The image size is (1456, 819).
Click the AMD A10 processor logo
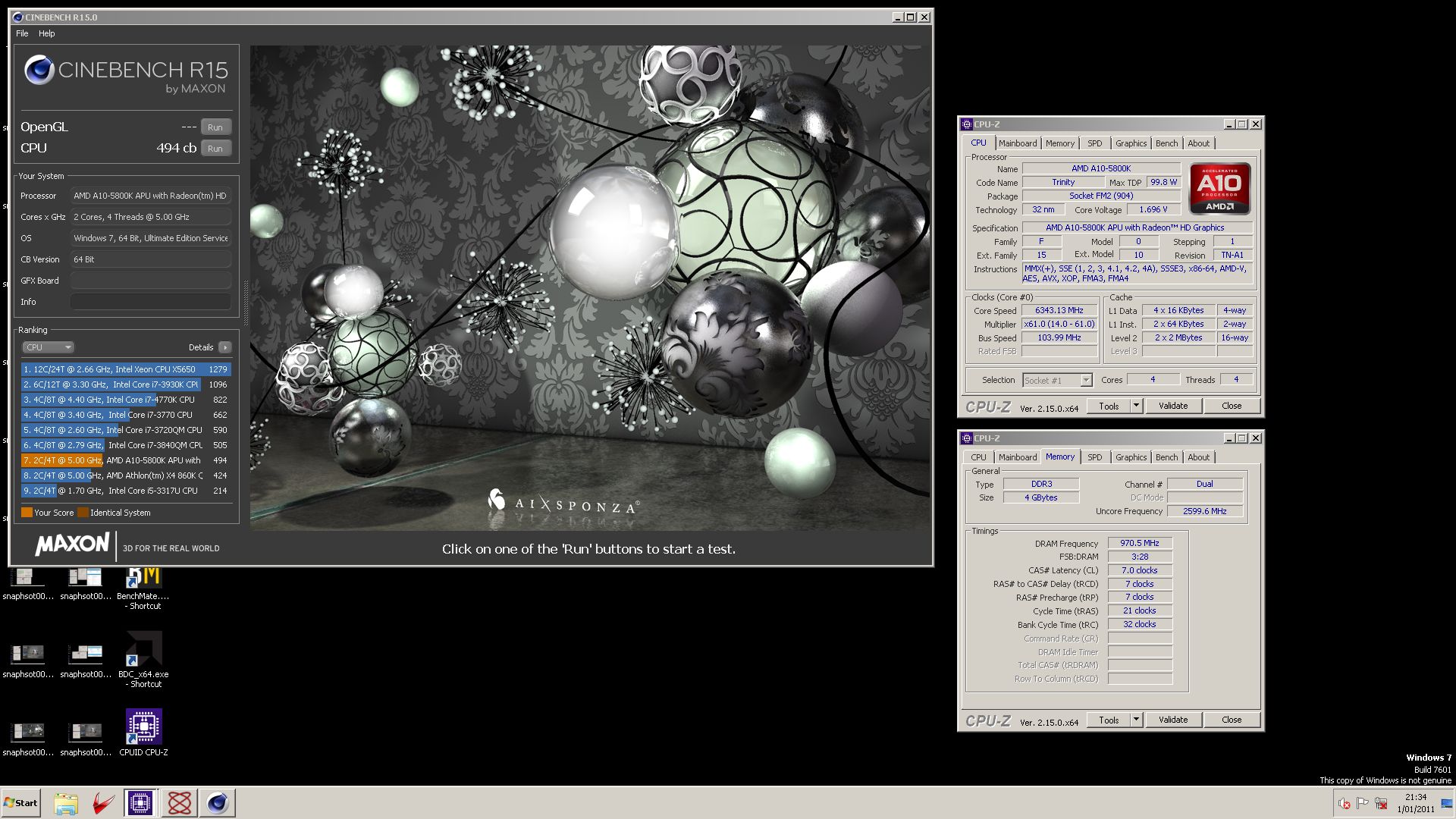pyautogui.click(x=1219, y=189)
